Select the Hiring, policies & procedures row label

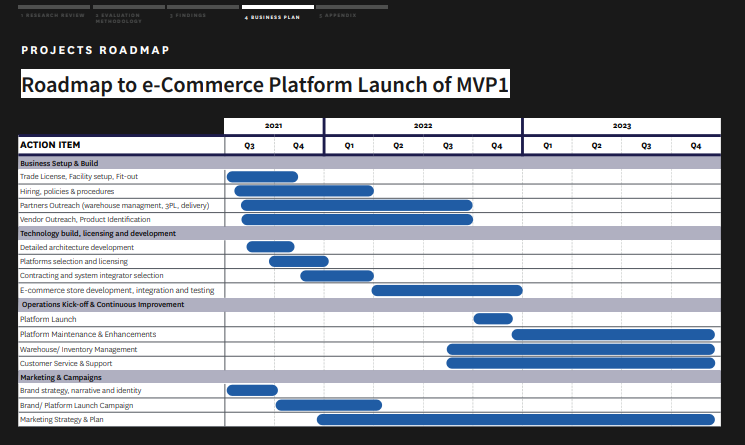point(67,191)
